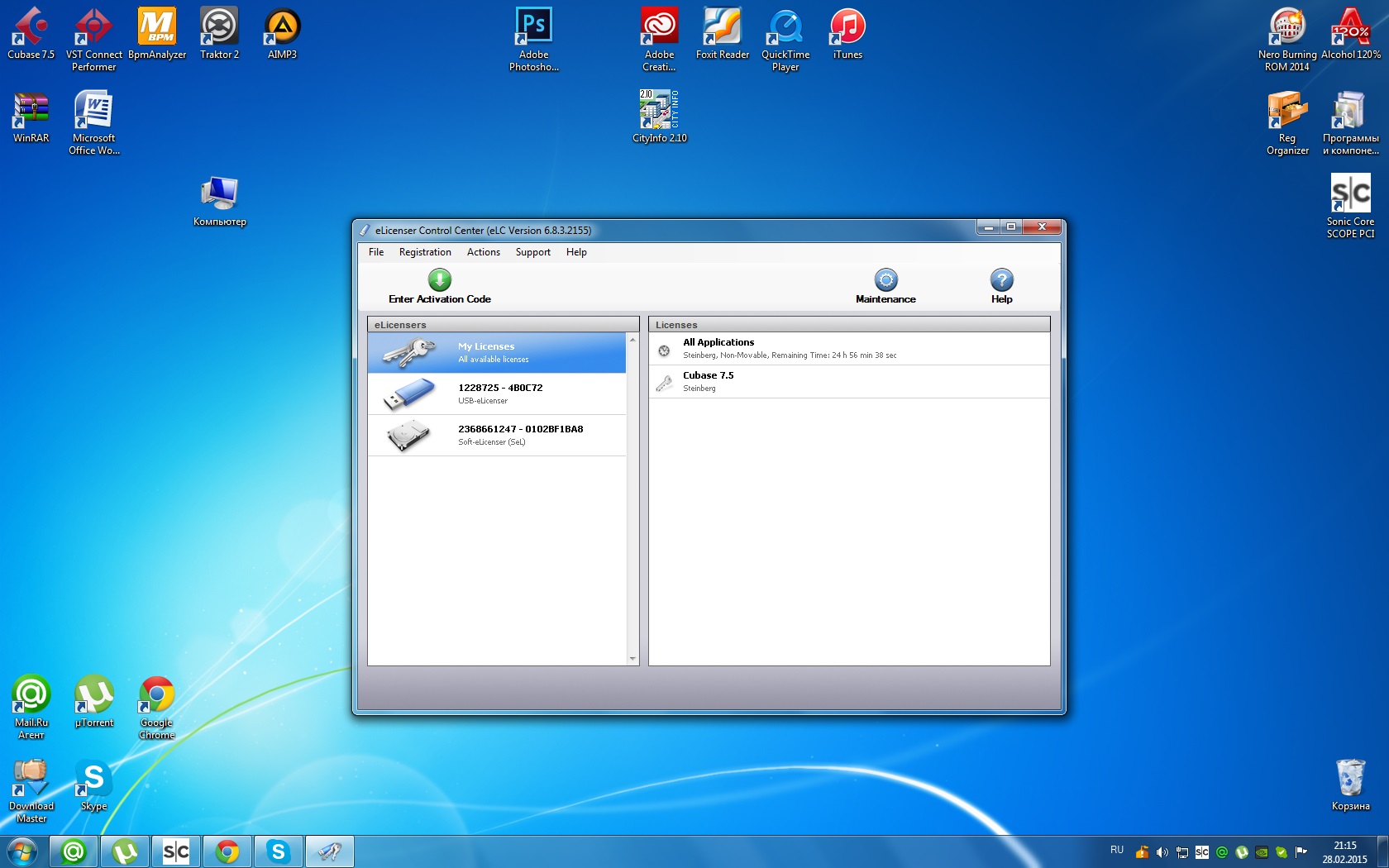Click the eLicensers column header

pos(503,325)
